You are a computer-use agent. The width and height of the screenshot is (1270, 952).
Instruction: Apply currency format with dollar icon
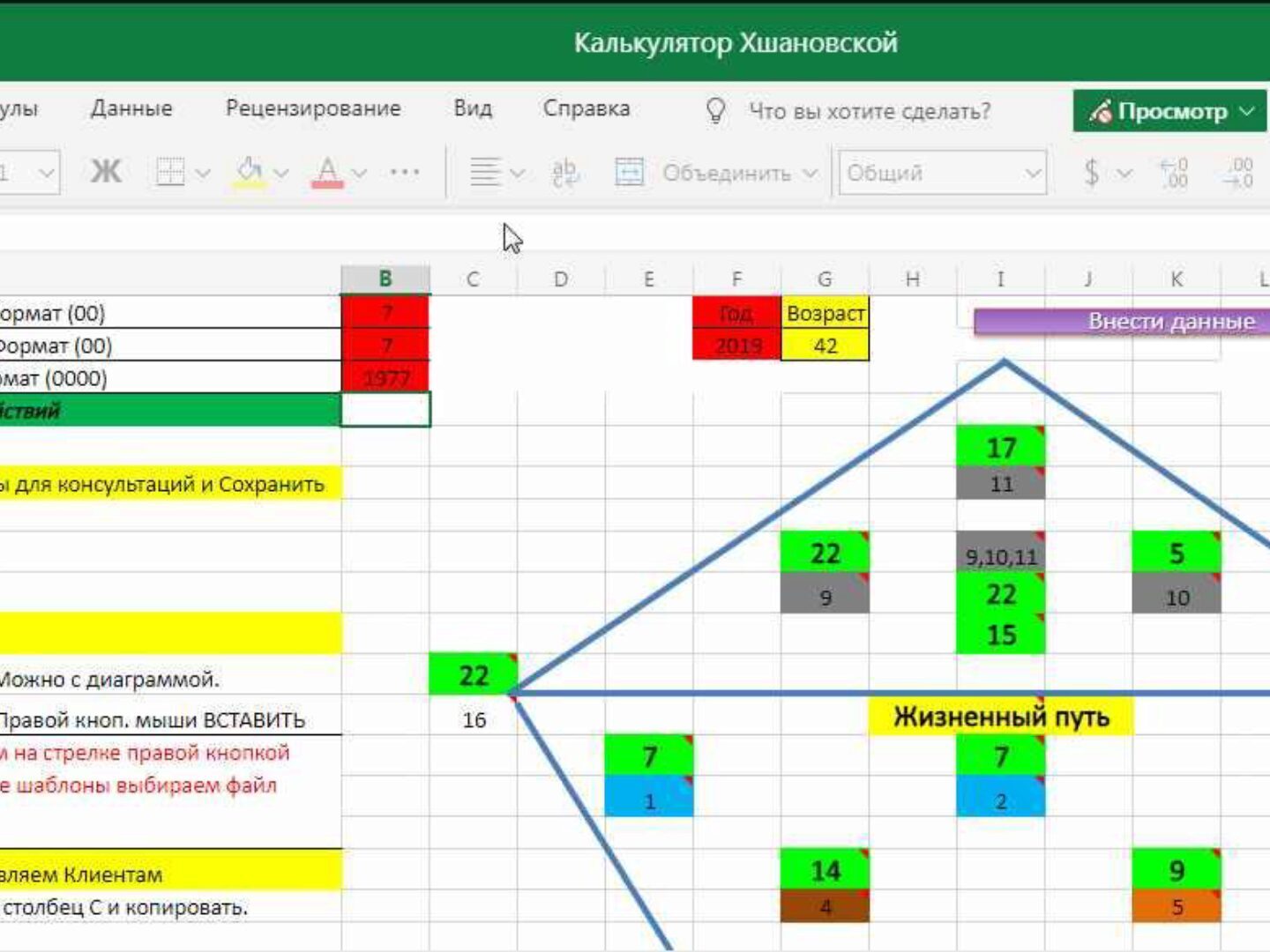tap(1092, 172)
